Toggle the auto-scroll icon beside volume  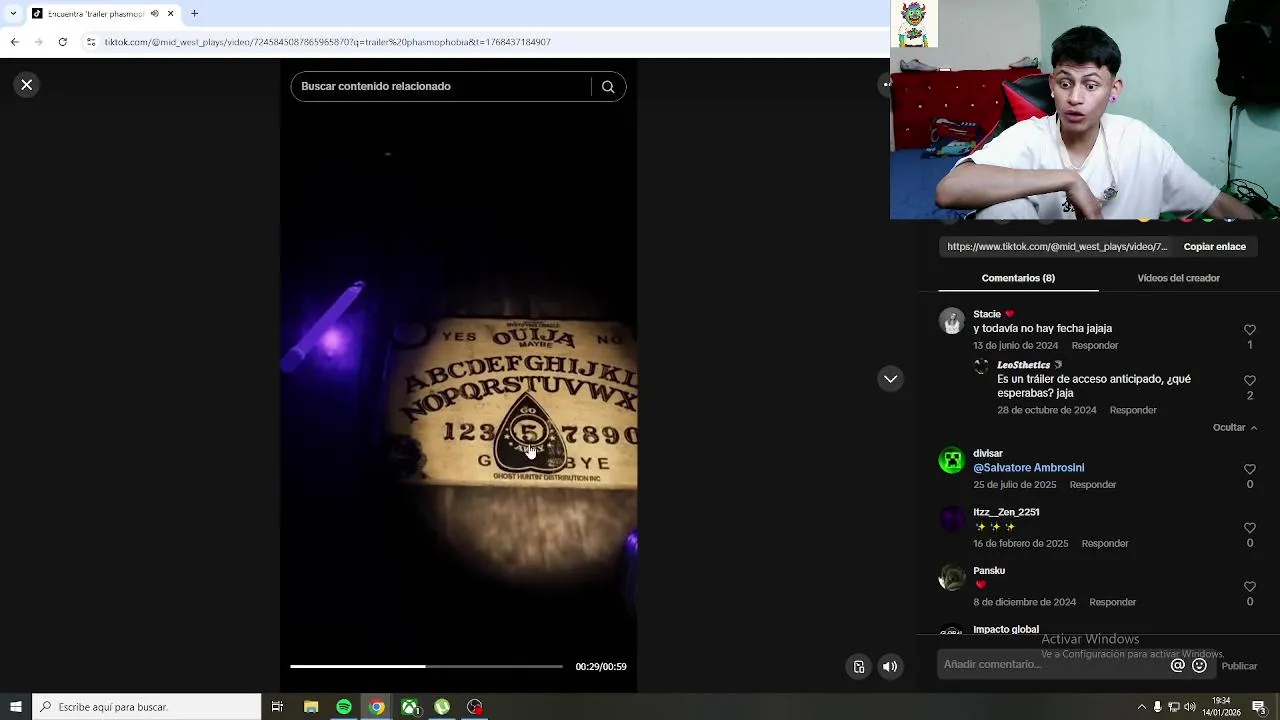(x=859, y=667)
